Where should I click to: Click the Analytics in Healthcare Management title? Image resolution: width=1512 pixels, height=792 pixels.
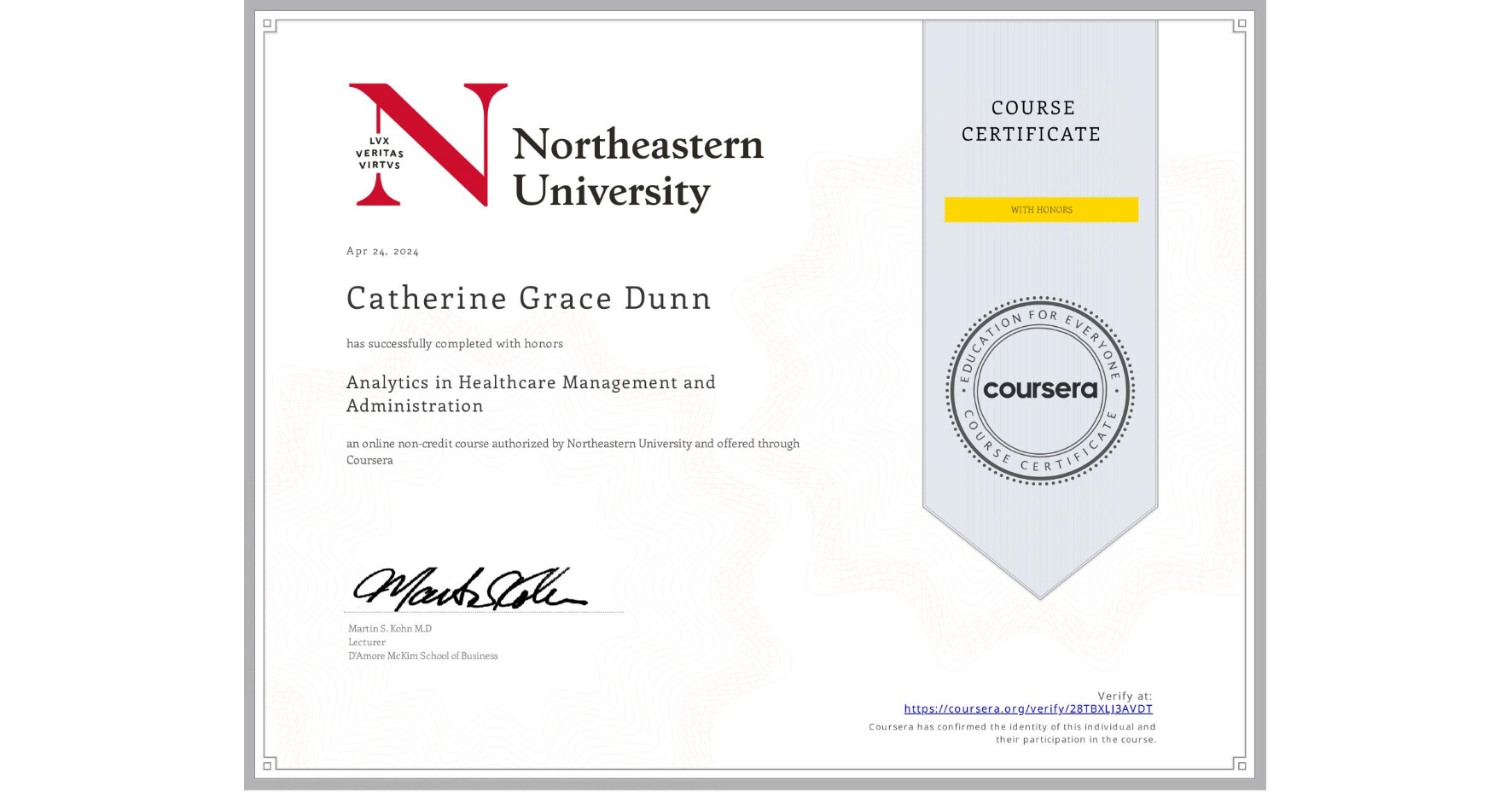pos(530,393)
